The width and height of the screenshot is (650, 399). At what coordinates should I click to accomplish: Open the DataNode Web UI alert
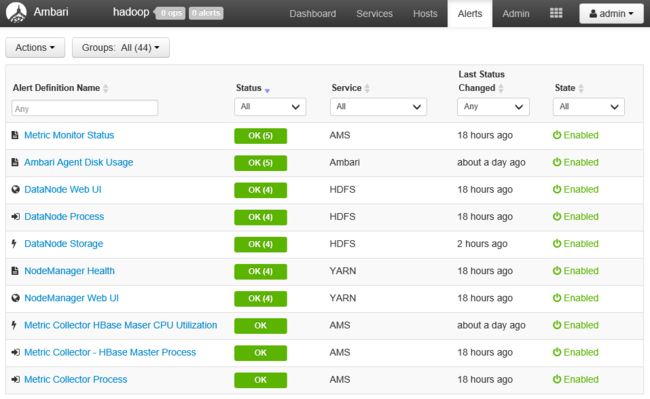(63, 189)
